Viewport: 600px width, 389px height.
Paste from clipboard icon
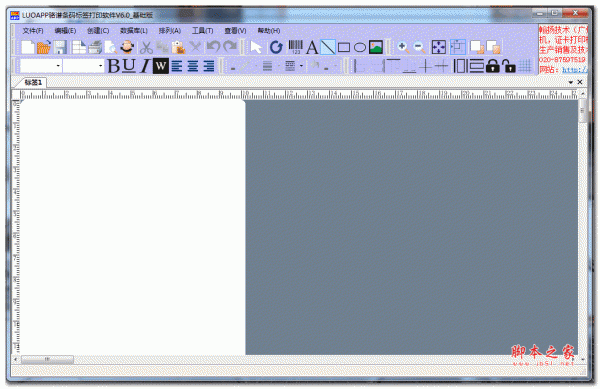click(x=178, y=47)
